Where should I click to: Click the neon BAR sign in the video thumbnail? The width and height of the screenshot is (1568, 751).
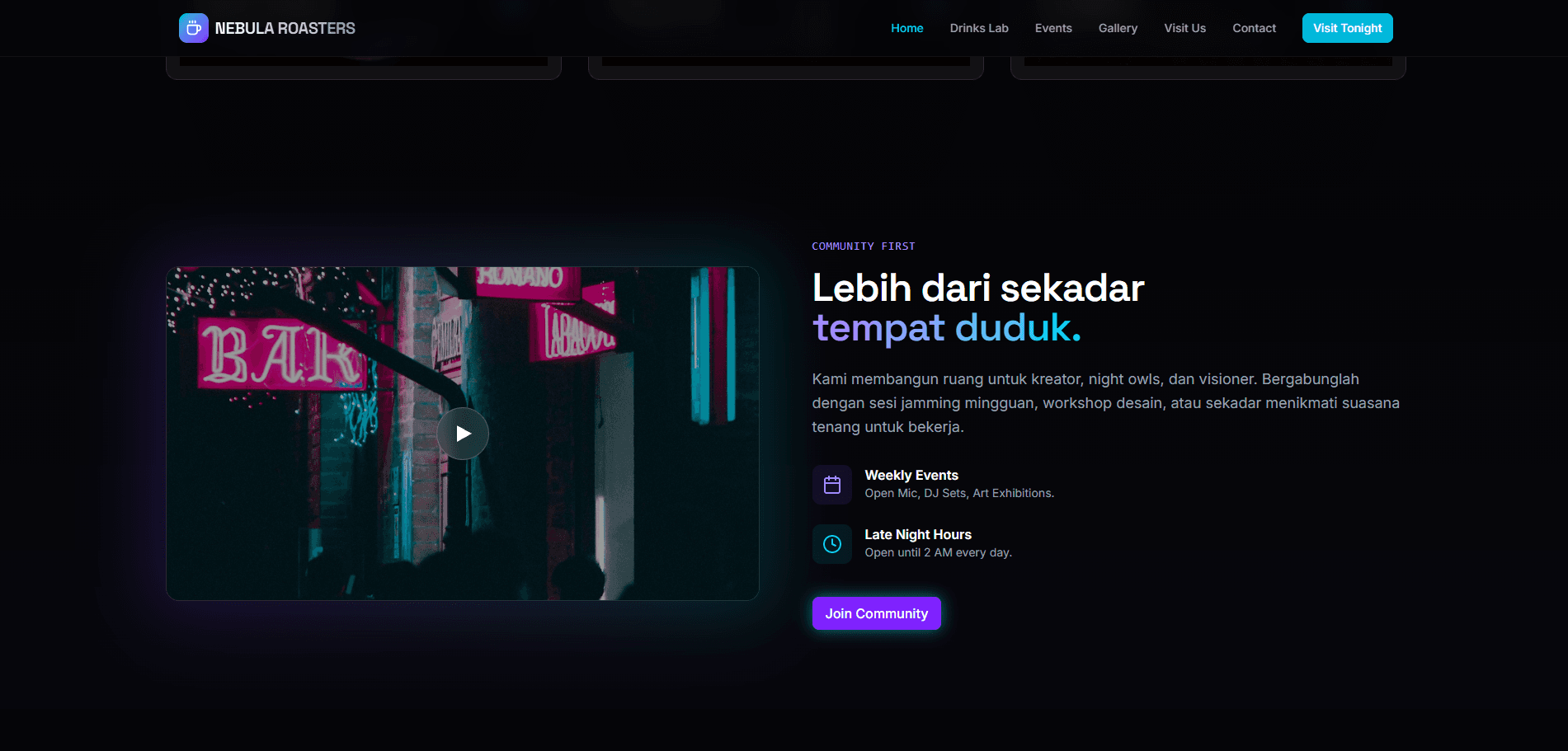280,355
